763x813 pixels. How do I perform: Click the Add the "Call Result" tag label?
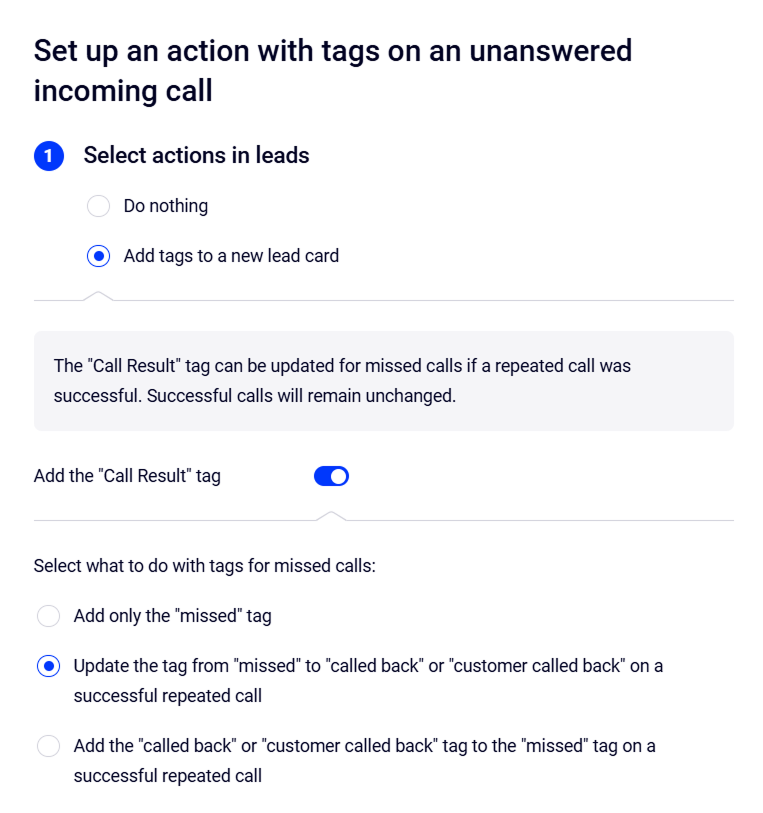[x=127, y=476]
